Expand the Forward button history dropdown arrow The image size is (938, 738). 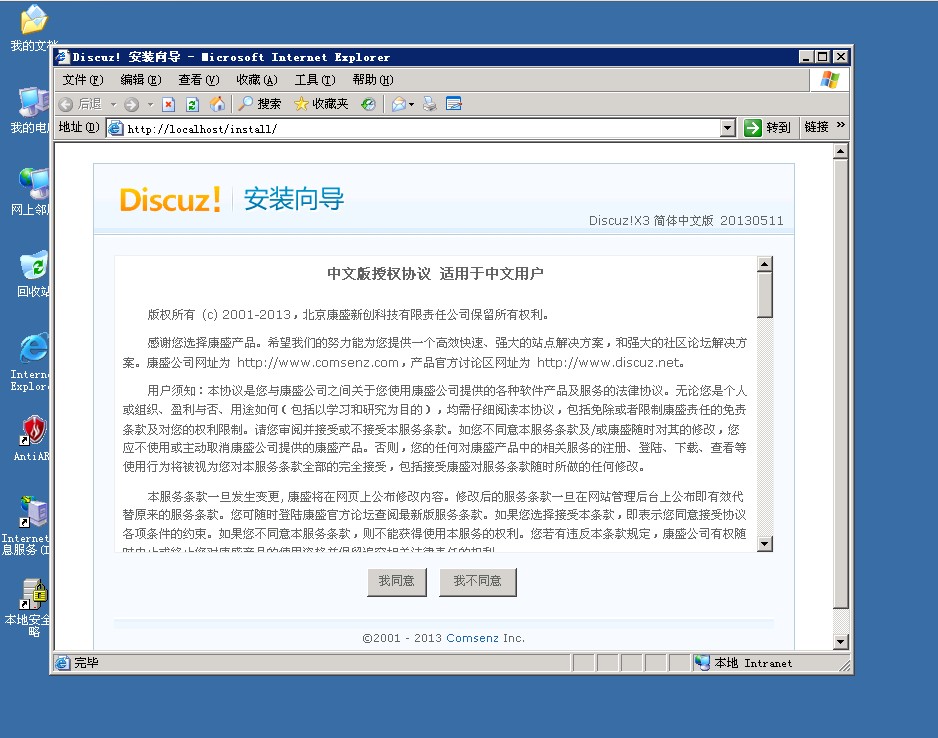[x=150, y=105]
